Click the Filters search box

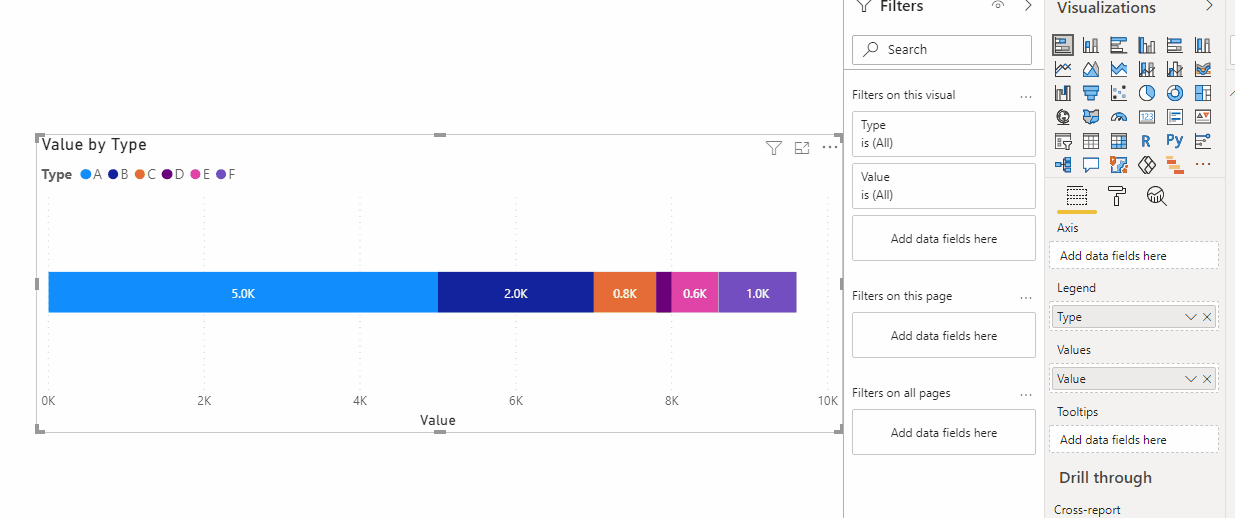point(942,50)
